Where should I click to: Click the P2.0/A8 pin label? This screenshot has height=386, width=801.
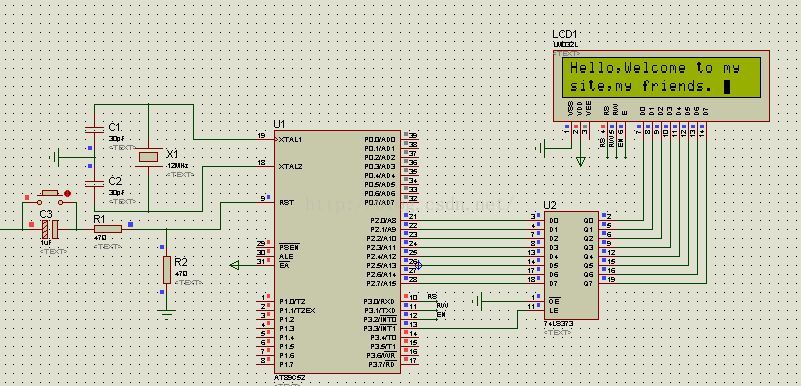[x=382, y=220]
